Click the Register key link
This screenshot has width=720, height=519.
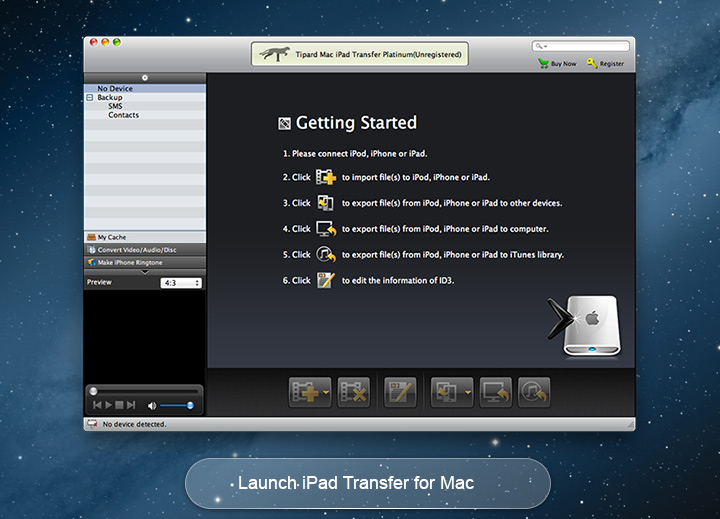tap(605, 63)
